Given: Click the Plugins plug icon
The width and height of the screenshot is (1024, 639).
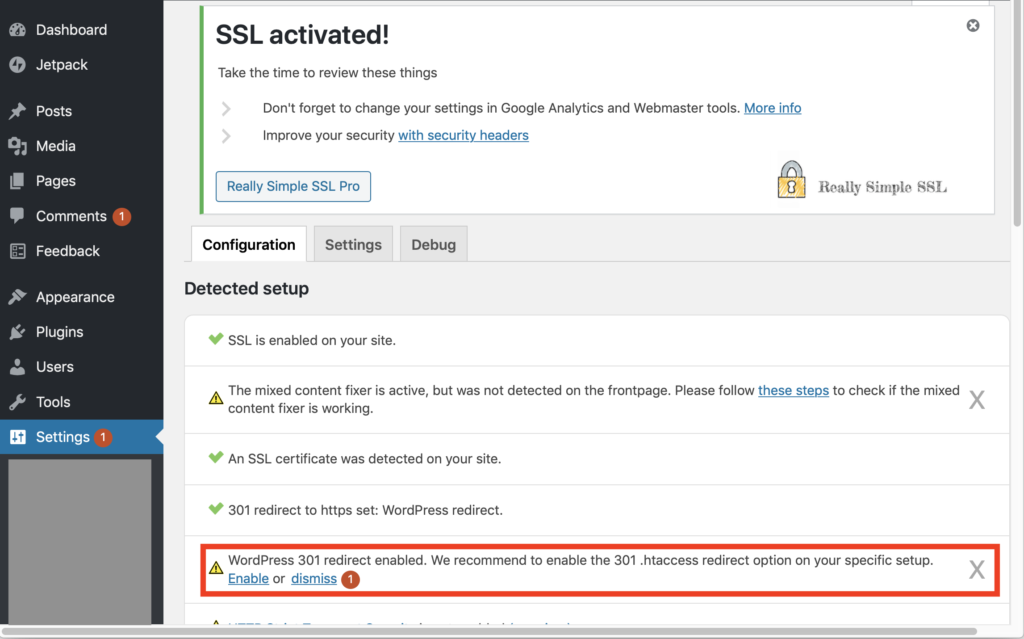Looking at the screenshot, I should 18,332.
